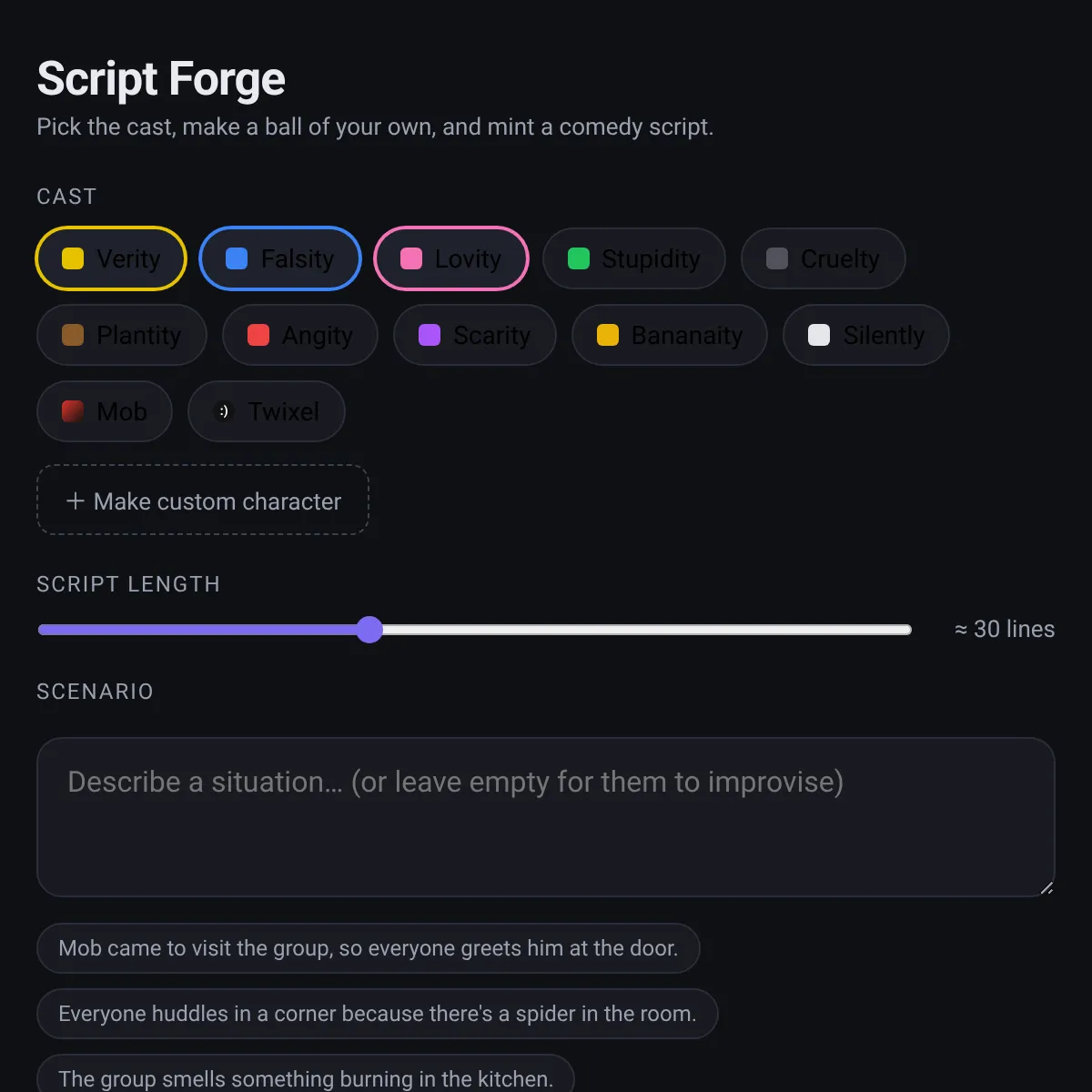This screenshot has width=1092, height=1092.
Task: Click the red Angity color icon
Action: [x=258, y=335]
